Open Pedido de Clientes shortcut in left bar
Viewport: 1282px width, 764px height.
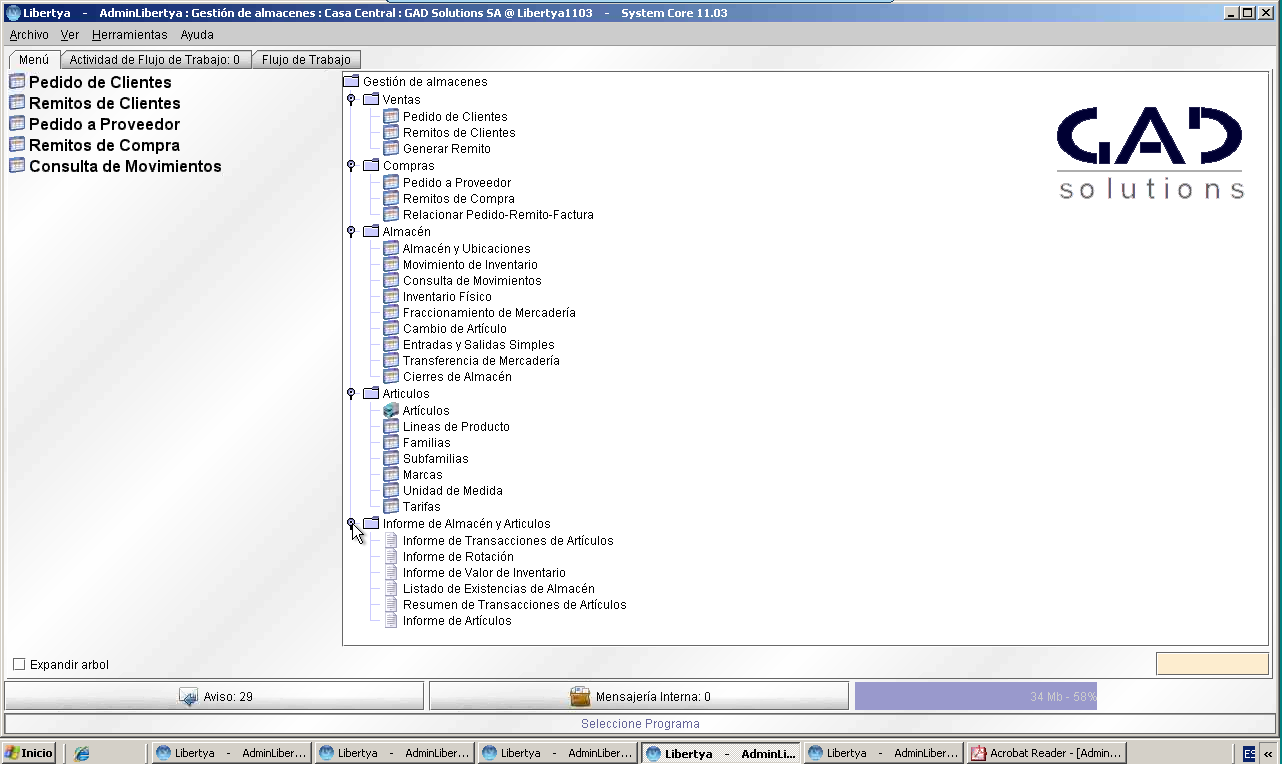100,83
